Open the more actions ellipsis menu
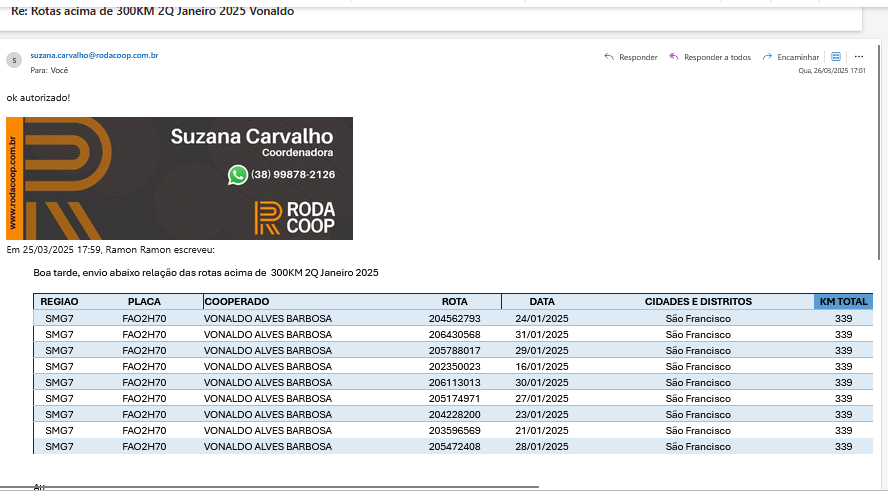The height and width of the screenshot is (491, 888). click(x=859, y=57)
